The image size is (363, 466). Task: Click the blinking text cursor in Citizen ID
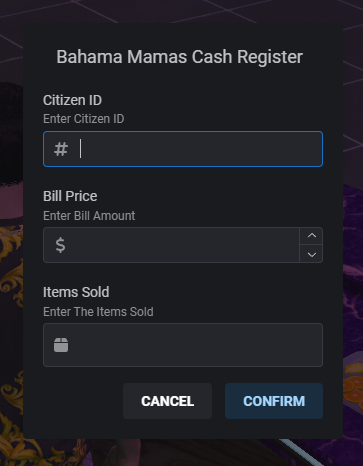pyautogui.click(x=80, y=149)
